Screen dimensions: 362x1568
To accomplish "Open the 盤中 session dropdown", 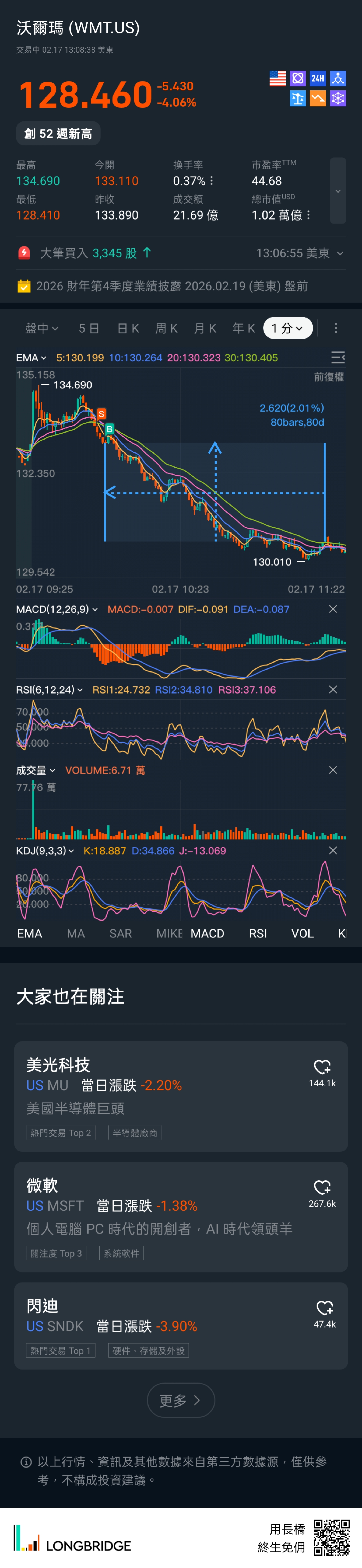I will pyautogui.click(x=41, y=329).
